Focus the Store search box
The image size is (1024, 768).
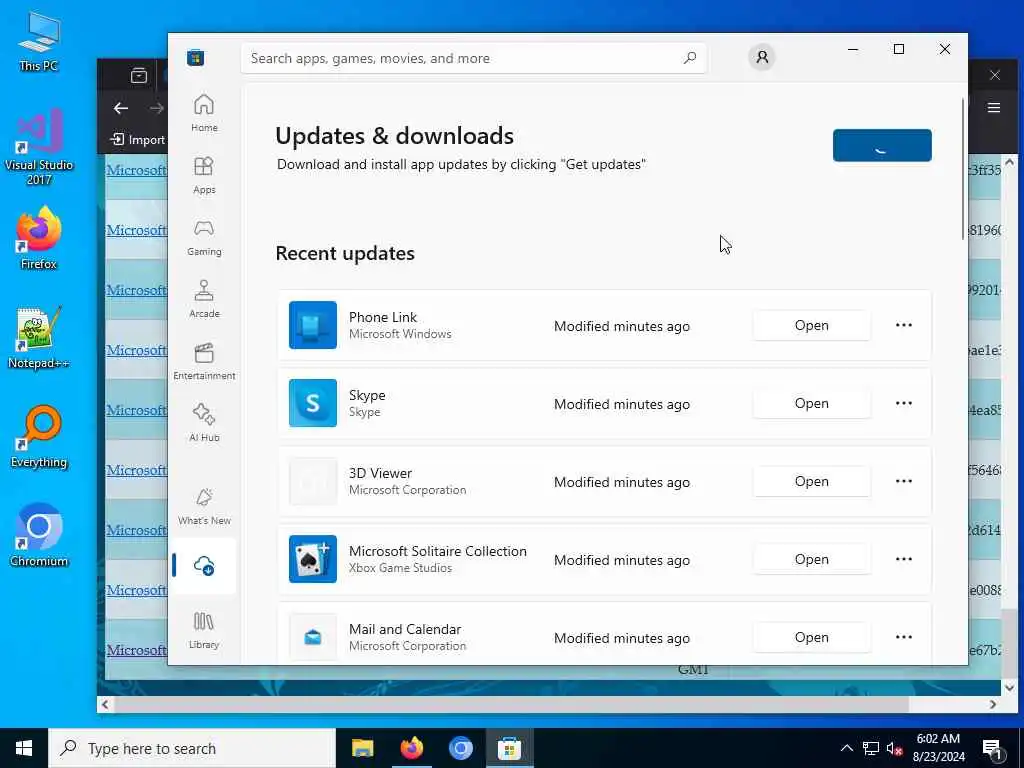(473, 58)
